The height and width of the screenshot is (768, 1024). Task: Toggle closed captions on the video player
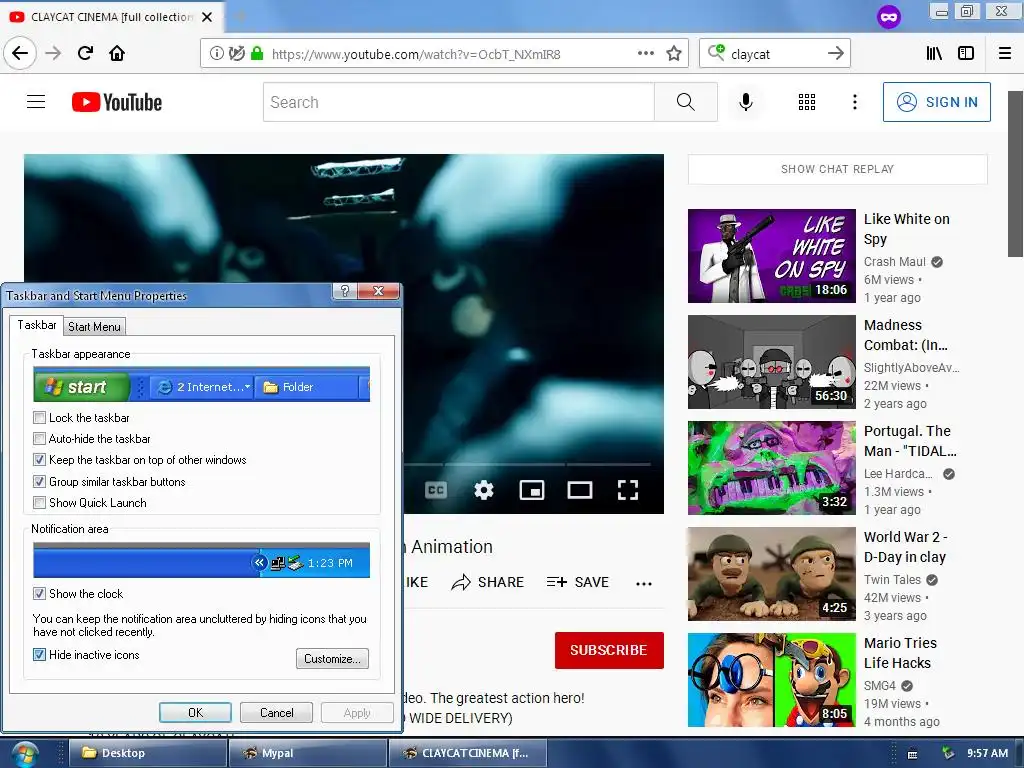pos(436,490)
